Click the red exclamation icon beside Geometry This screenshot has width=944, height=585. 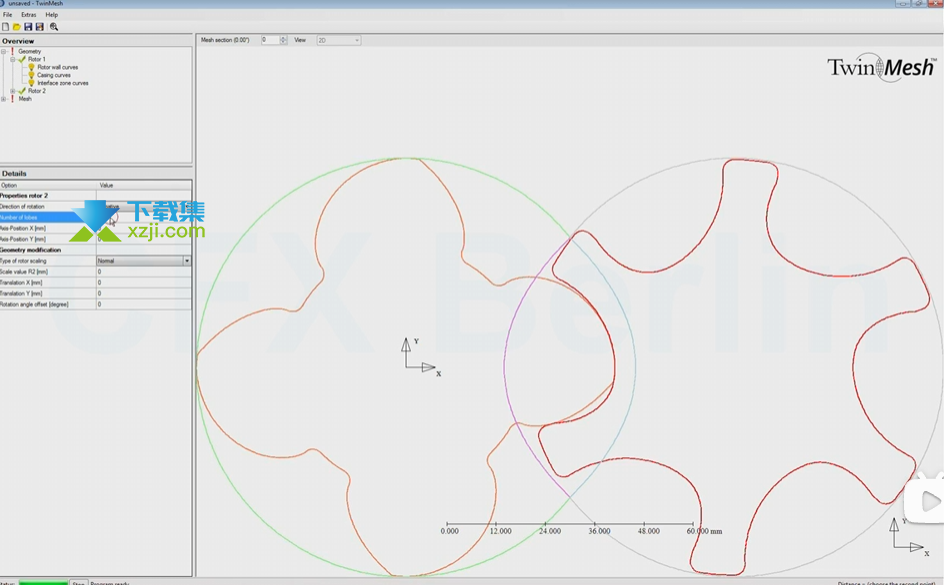pos(12,51)
